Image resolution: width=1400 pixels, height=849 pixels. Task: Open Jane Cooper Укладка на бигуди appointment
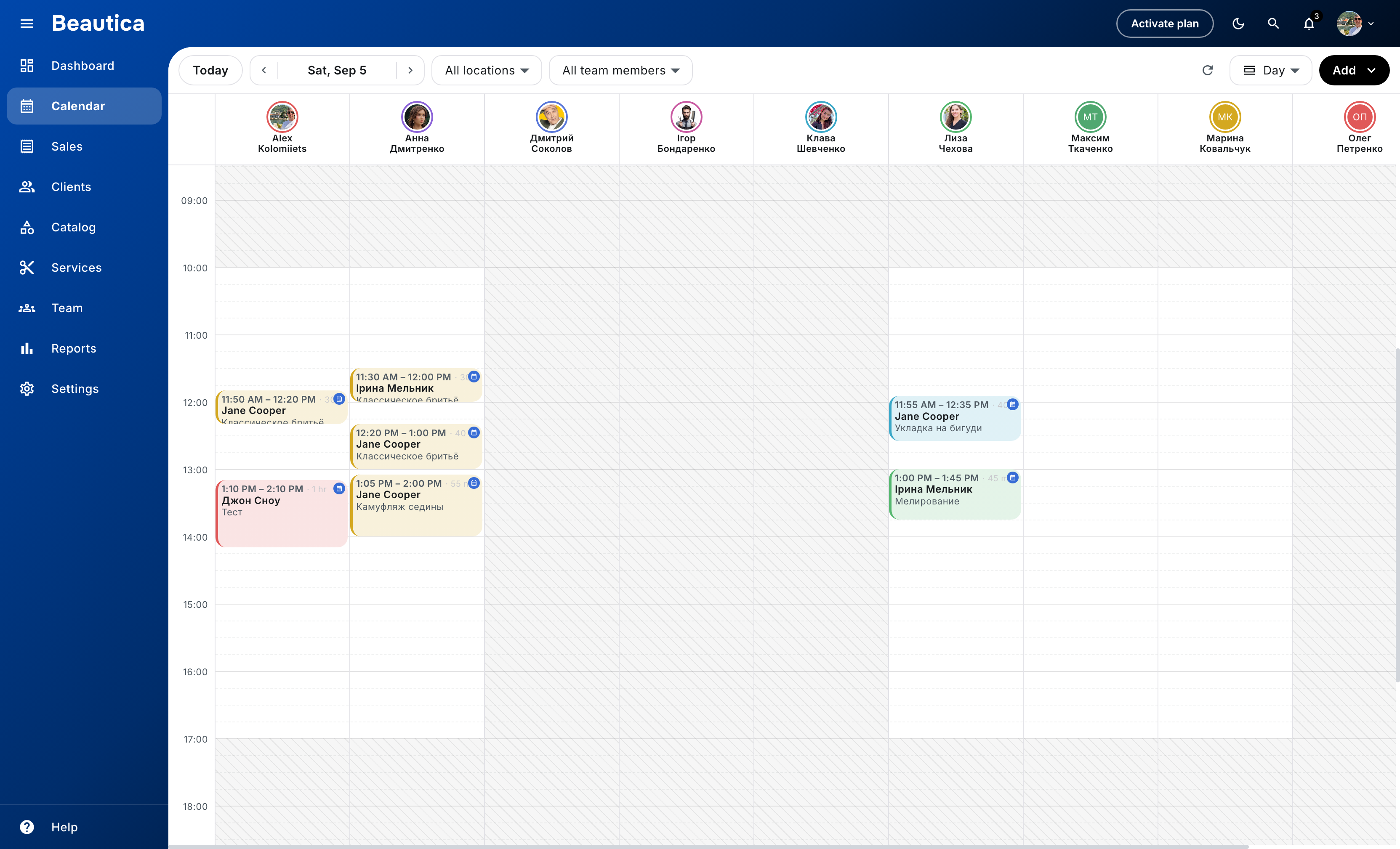[955, 419]
